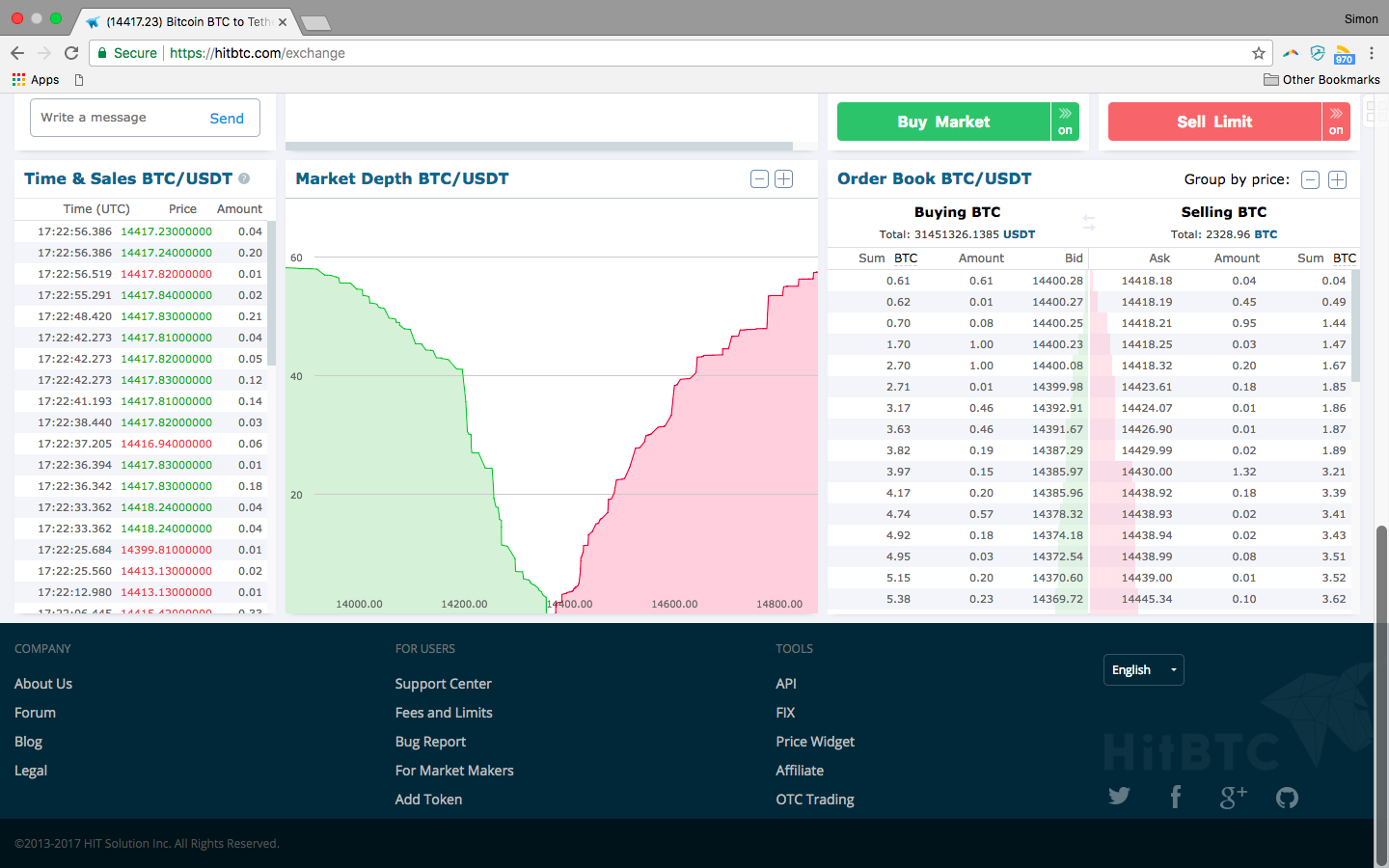Open the Apps grid in bookmarks bar
The width and height of the screenshot is (1389, 868).
point(36,80)
